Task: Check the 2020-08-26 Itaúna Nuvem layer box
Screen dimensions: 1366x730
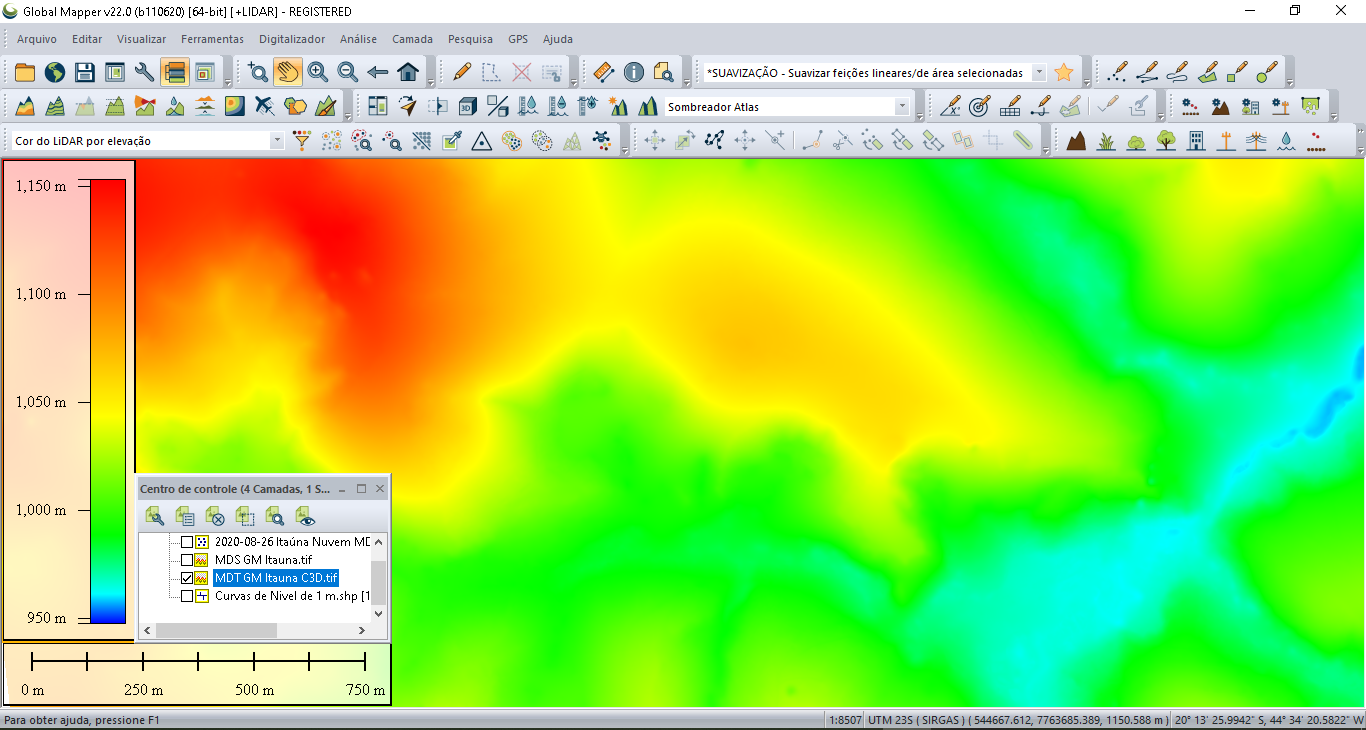Action: (x=187, y=542)
